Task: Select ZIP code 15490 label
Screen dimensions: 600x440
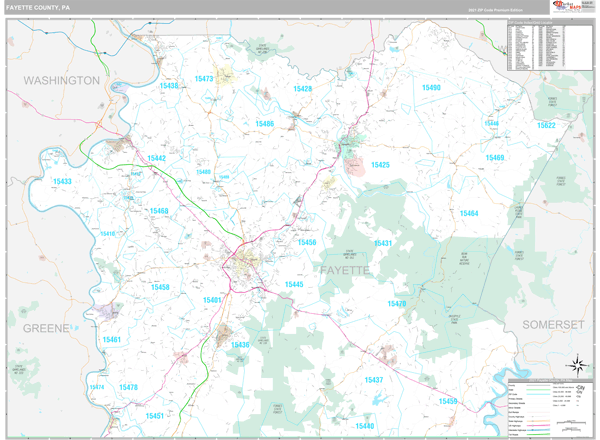Action: coord(431,88)
